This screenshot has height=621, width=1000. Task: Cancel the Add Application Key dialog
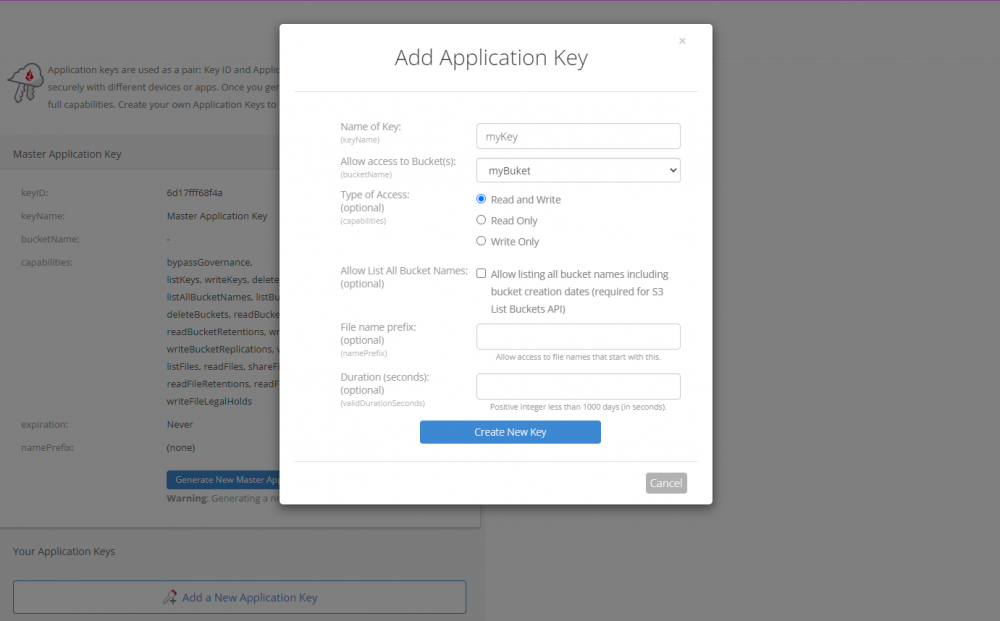pos(666,483)
